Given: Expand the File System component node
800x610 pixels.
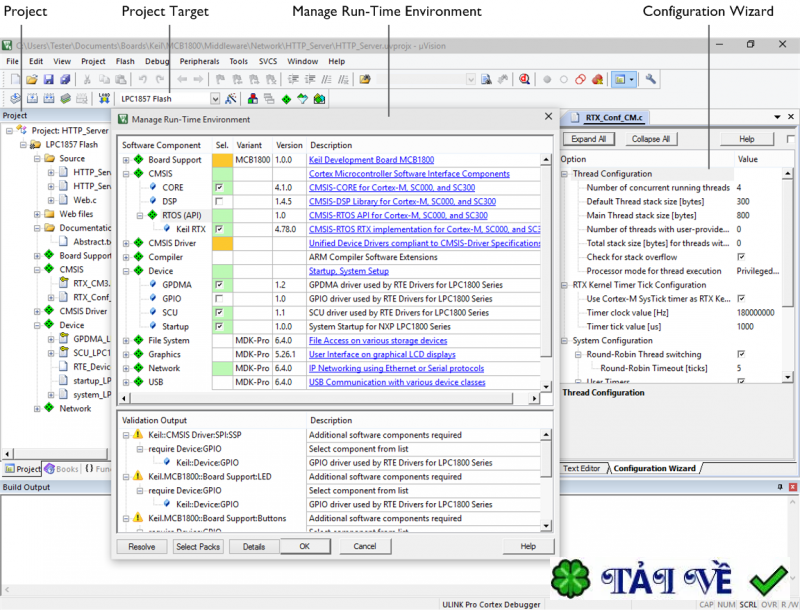Looking at the screenshot, I should pos(125,340).
